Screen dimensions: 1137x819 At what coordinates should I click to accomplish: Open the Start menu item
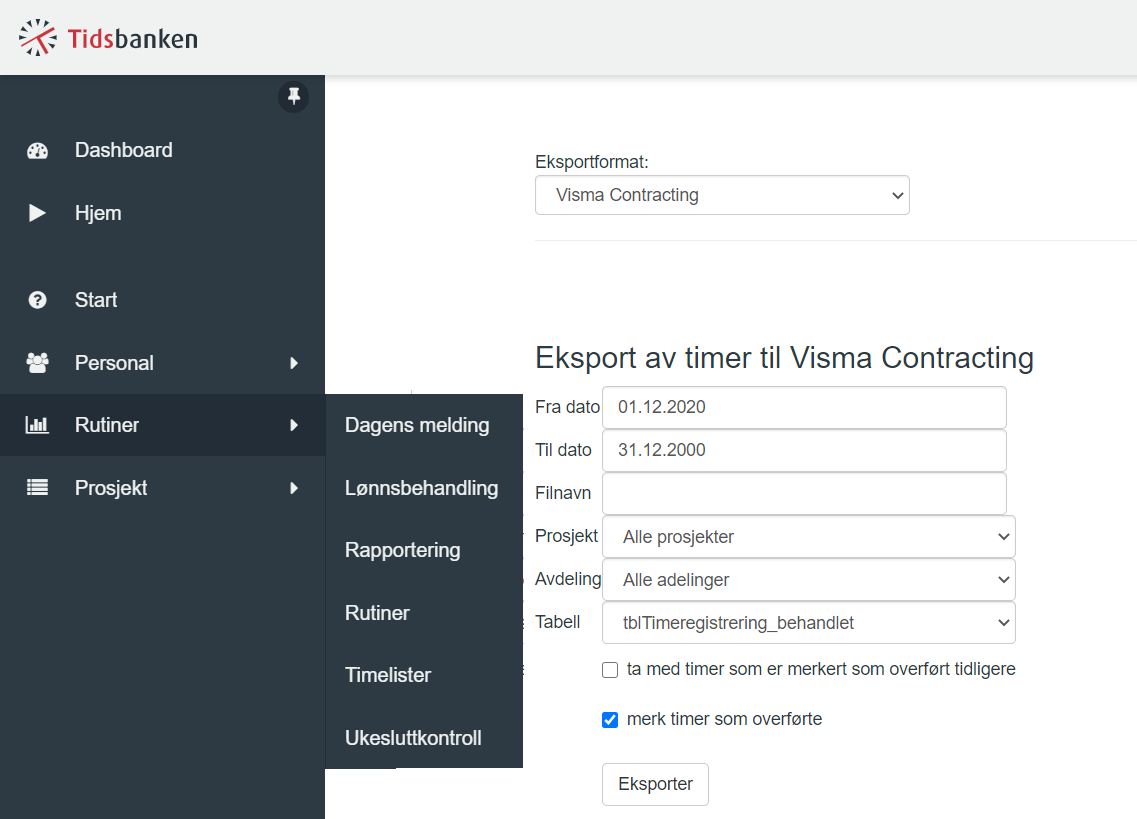pos(162,300)
